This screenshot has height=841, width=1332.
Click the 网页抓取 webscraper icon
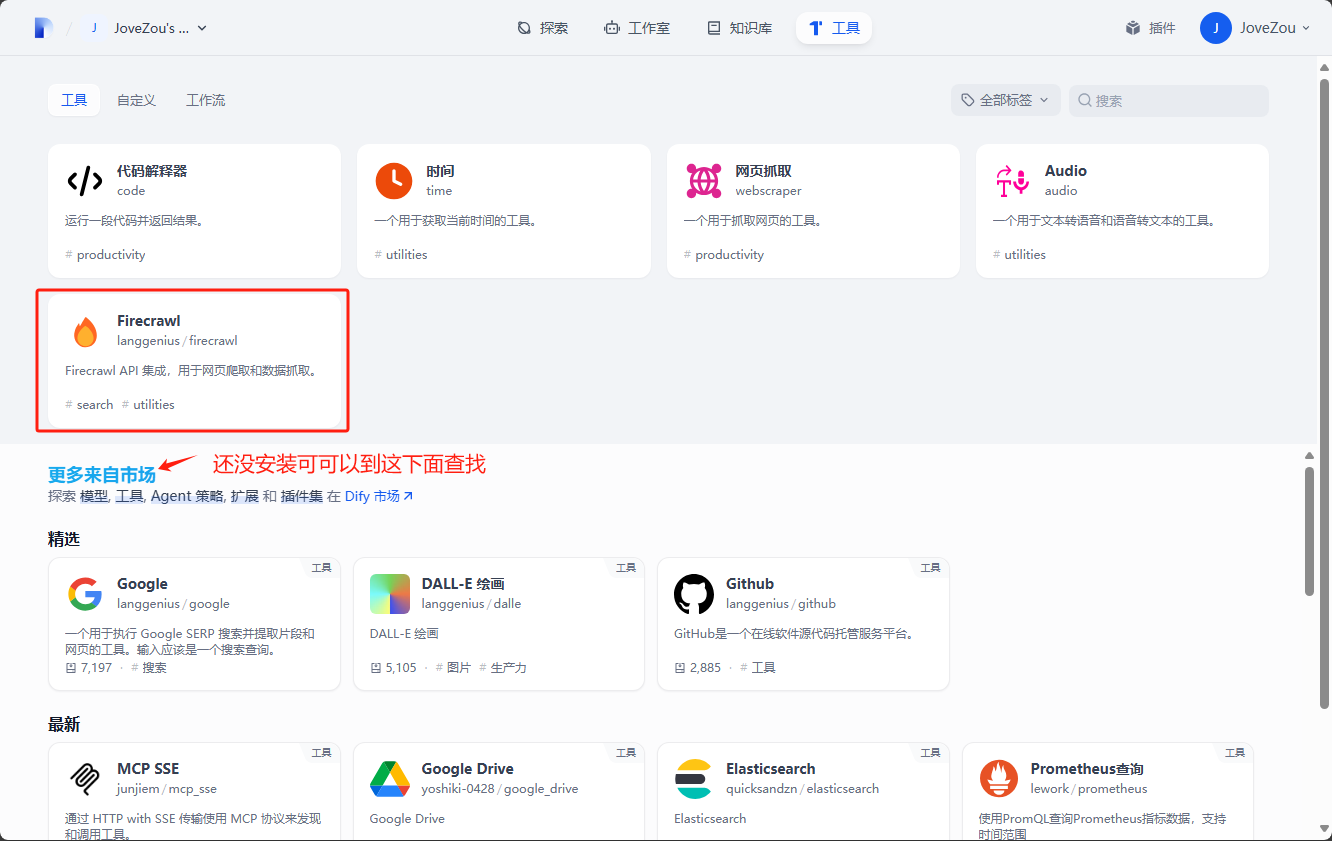click(703, 180)
